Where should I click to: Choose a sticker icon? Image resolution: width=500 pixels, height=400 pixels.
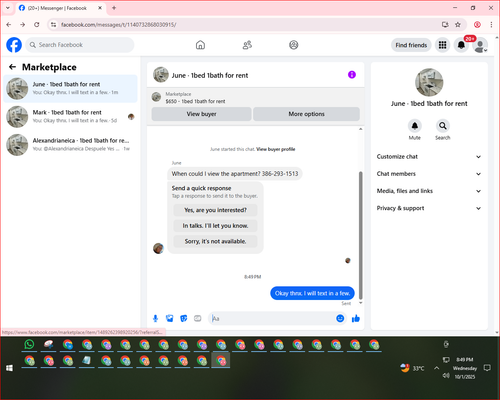pyautogui.click(x=184, y=319)
